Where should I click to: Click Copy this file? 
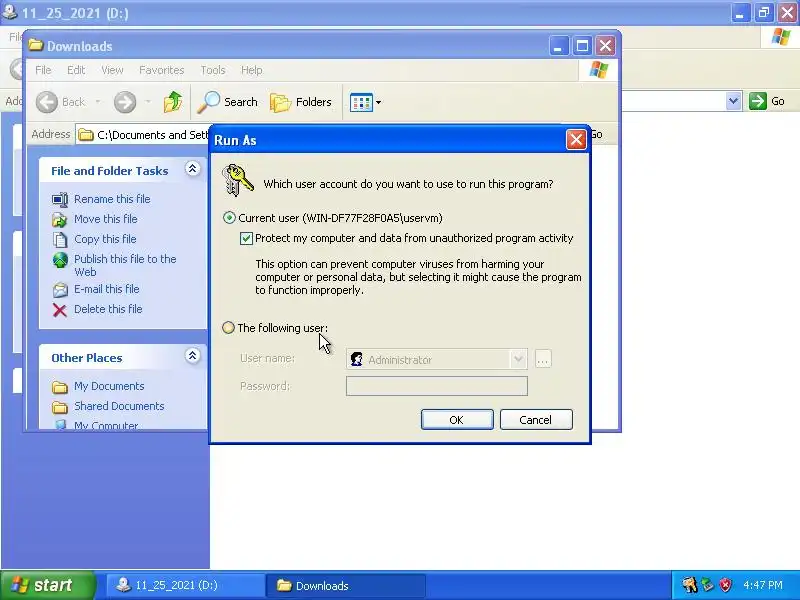point(105,239)
